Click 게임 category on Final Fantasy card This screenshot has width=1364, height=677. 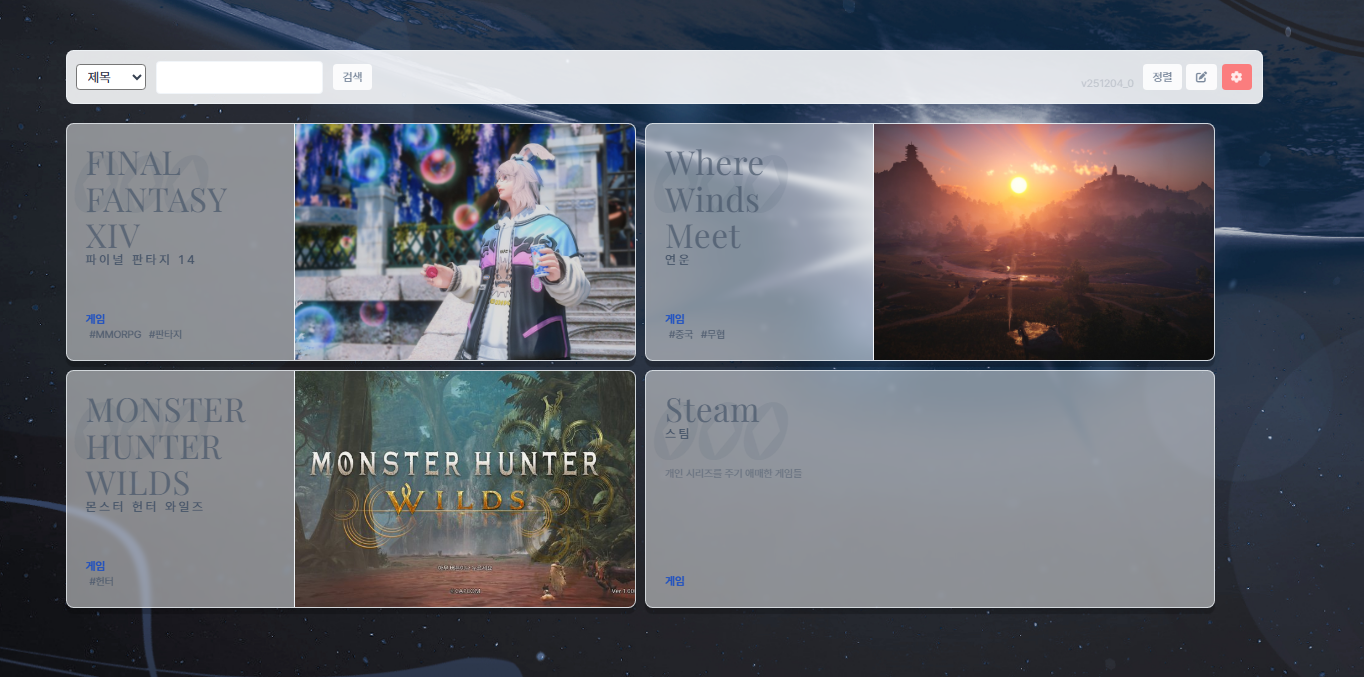pos(96,319)
